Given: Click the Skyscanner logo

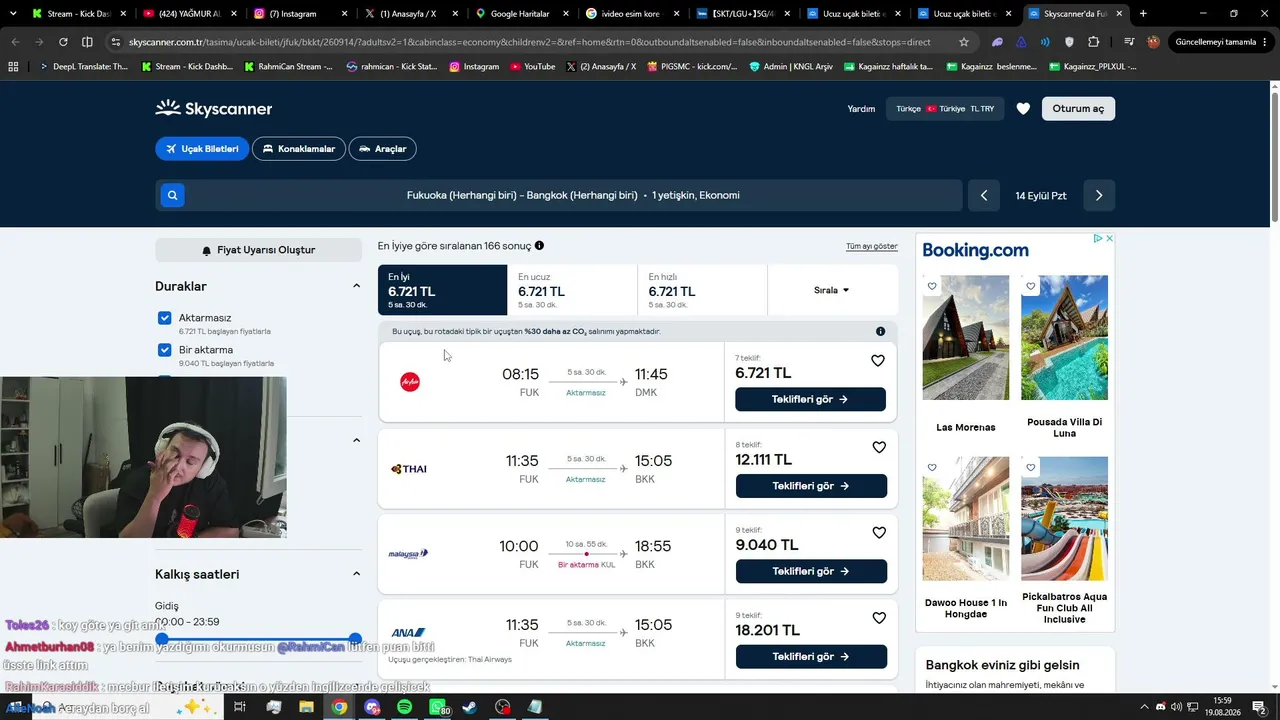Looking at the screenshot, I should coord(214,108).
